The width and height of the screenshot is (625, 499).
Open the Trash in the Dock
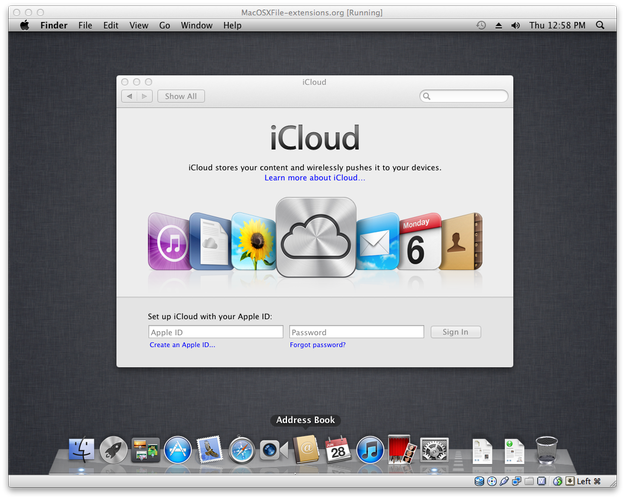546,450
